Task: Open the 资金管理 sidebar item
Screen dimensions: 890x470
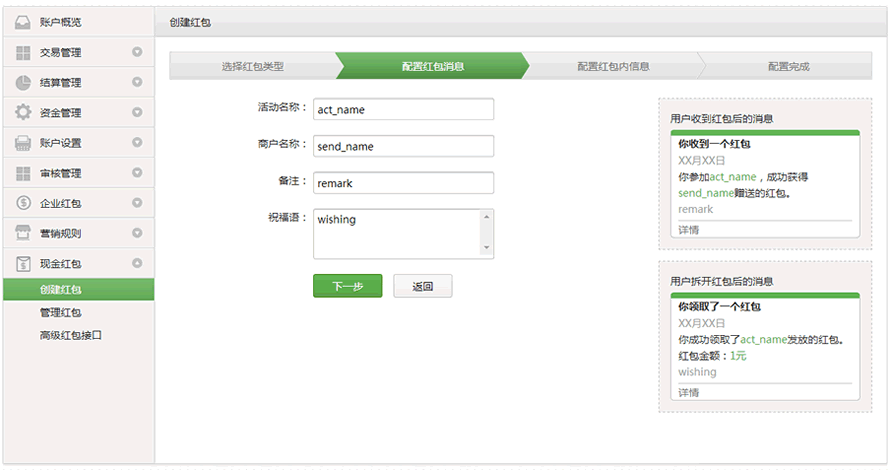Action: pyautogui.click(x=78, y=112)
